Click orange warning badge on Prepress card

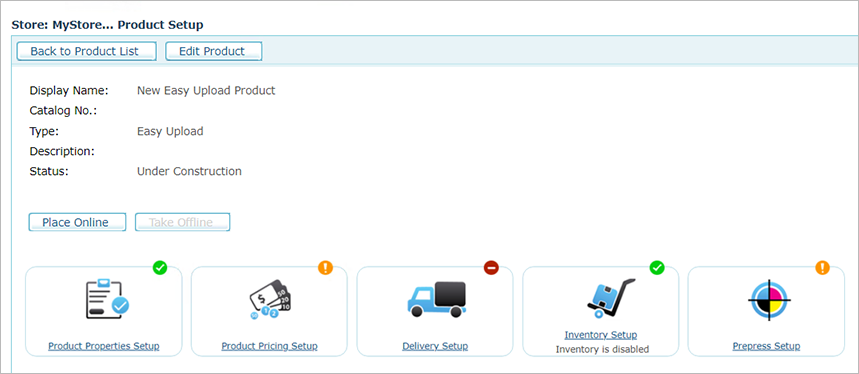tap(822, 268)
